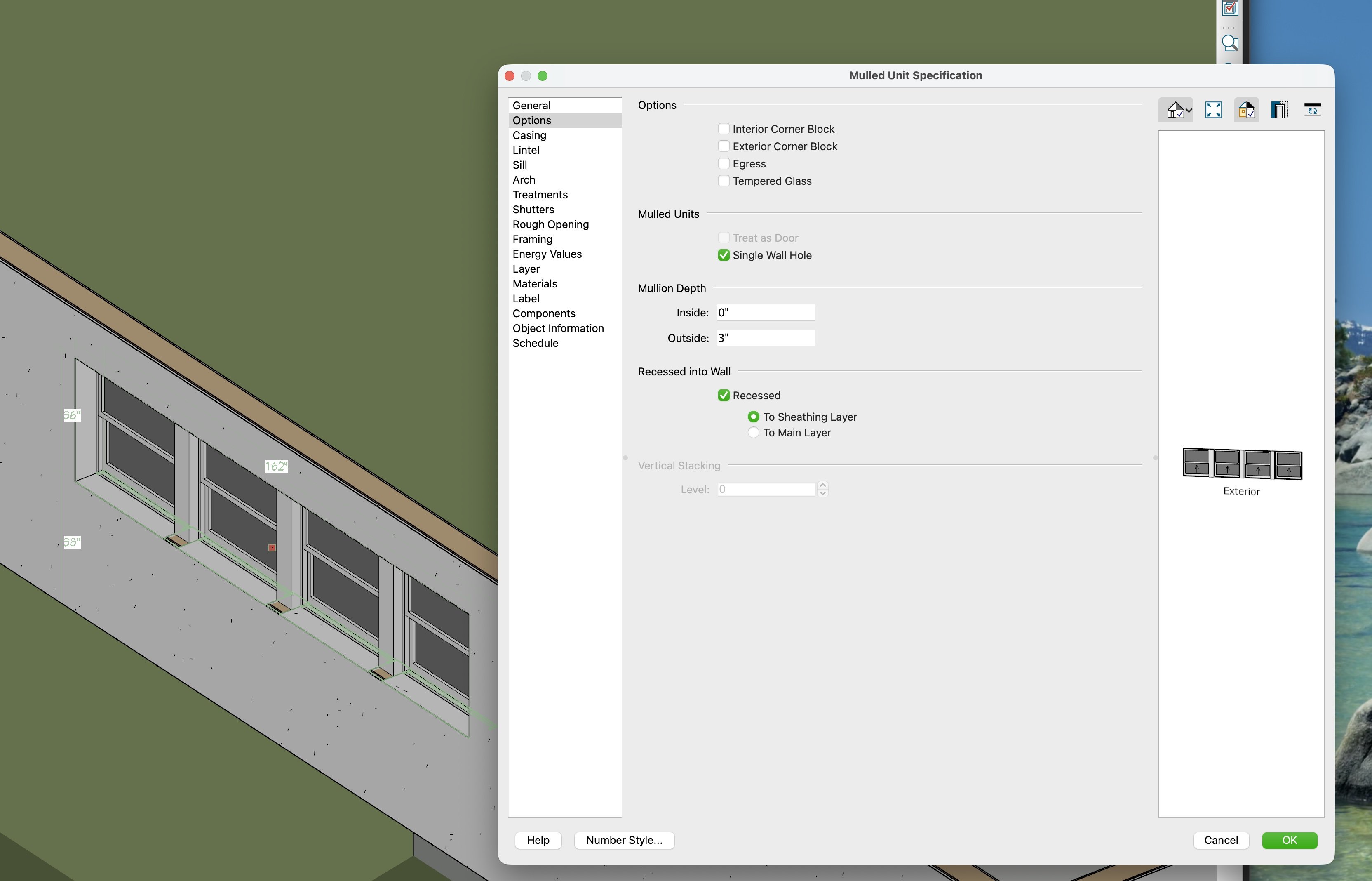Click the Fill Window arrows icon
Image resolution: width=1372 pixels, height=881 pixels.
(x=1213, y=110)
